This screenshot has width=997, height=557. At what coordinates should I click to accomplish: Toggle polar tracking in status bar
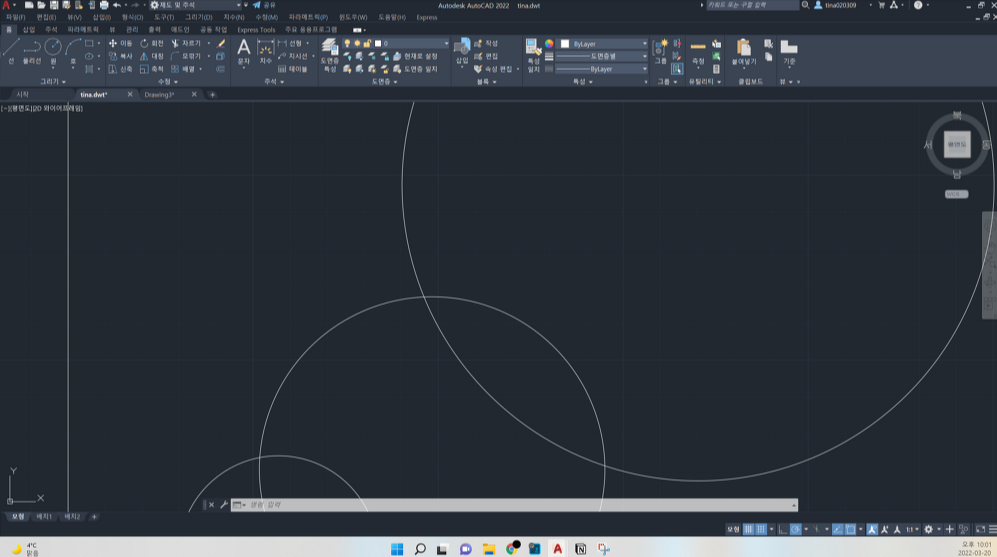pyautogui.click(x=795, y=529)
